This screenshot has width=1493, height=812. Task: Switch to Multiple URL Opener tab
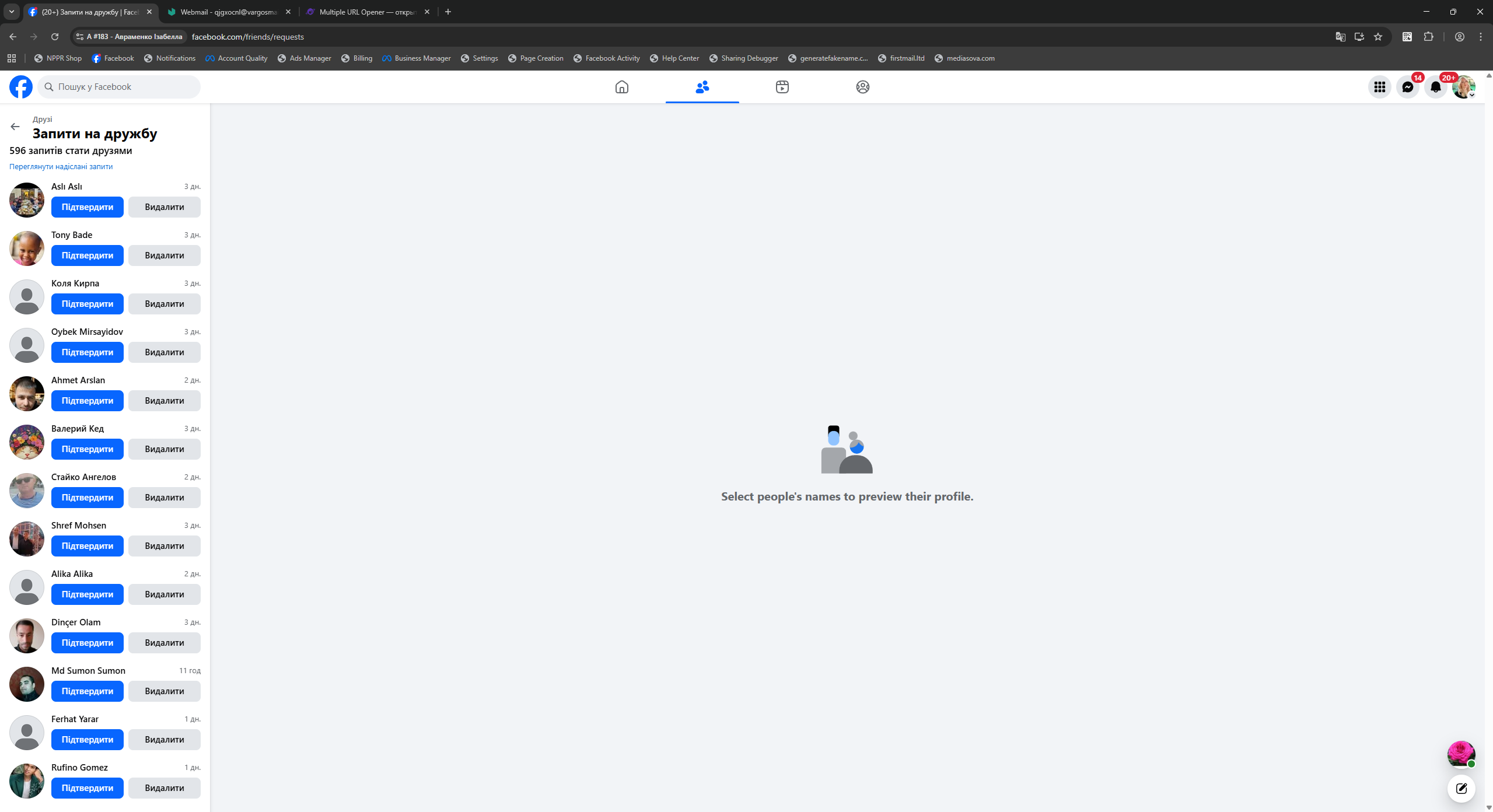[366, 12]
